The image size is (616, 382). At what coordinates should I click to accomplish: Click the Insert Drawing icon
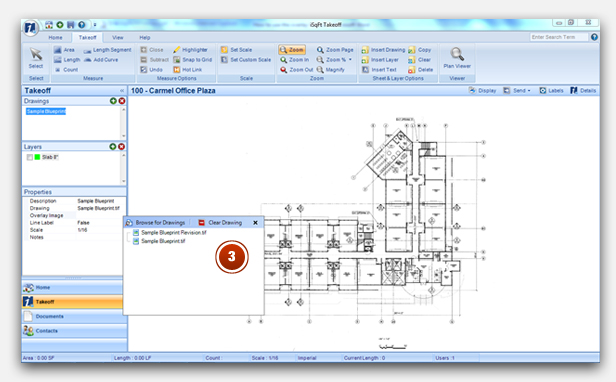pyautogui.click(x=365, y=50)
